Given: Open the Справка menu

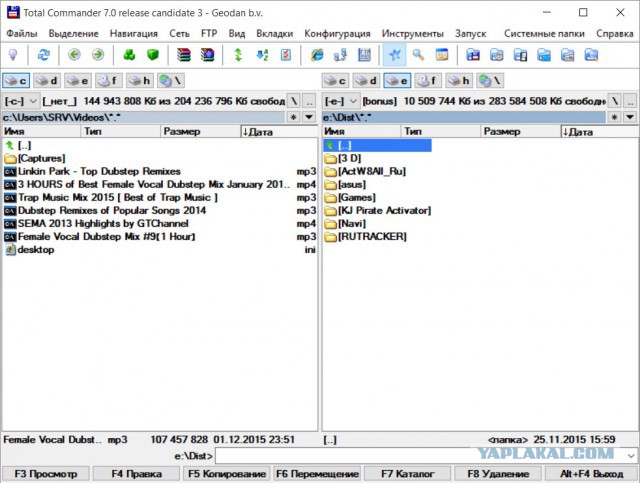Looking at the screenshot, I should pyautogui.click(x=614, y=33).
